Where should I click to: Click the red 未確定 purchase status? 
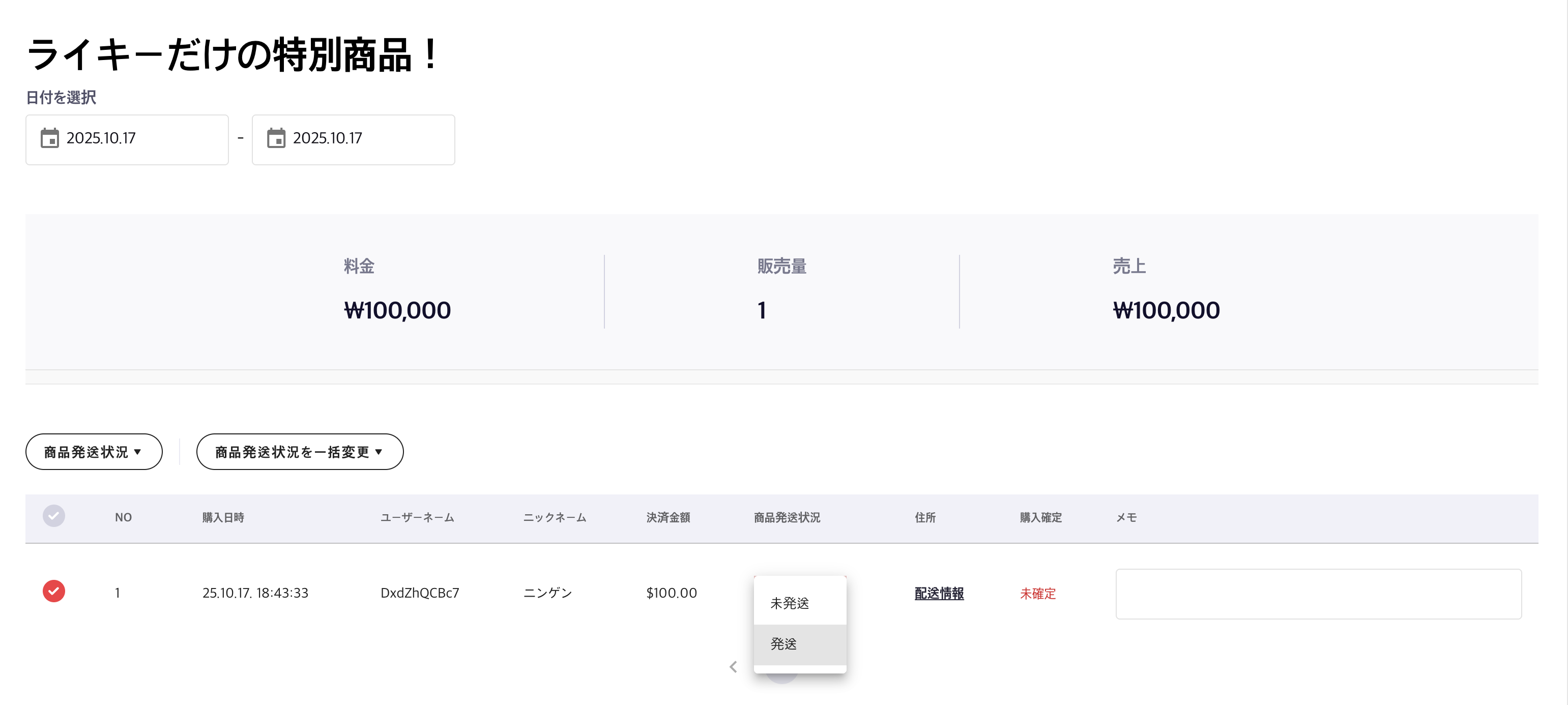pos(1038,593)
